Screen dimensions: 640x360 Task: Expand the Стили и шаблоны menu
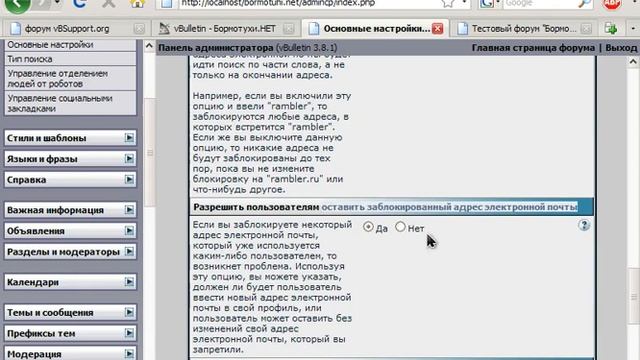tap(129, 138)
